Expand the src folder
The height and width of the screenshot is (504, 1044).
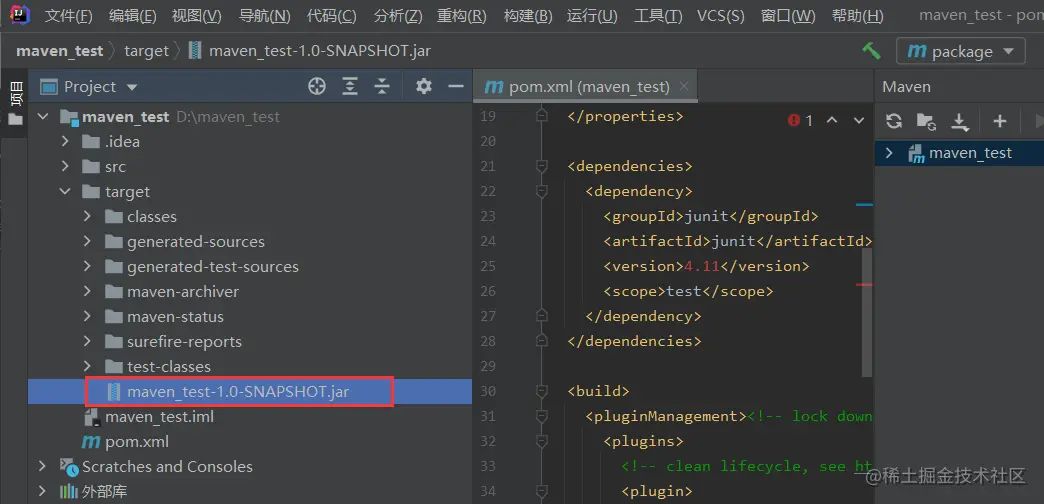click(x=65, y=167)
